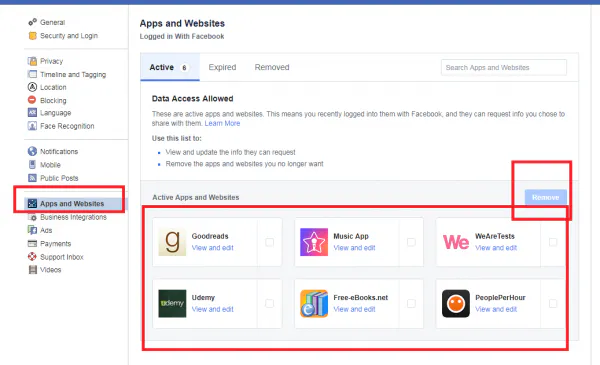Click the Security and Login shield icon

[33, 36]
